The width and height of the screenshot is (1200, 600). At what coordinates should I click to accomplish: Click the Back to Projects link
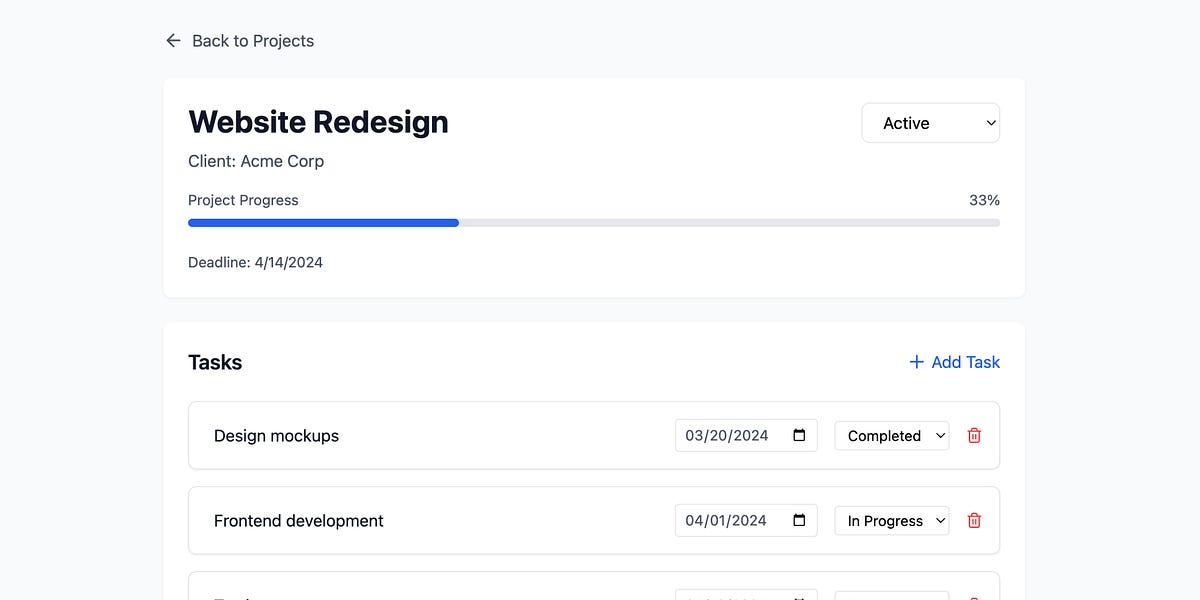pos(253,40)
